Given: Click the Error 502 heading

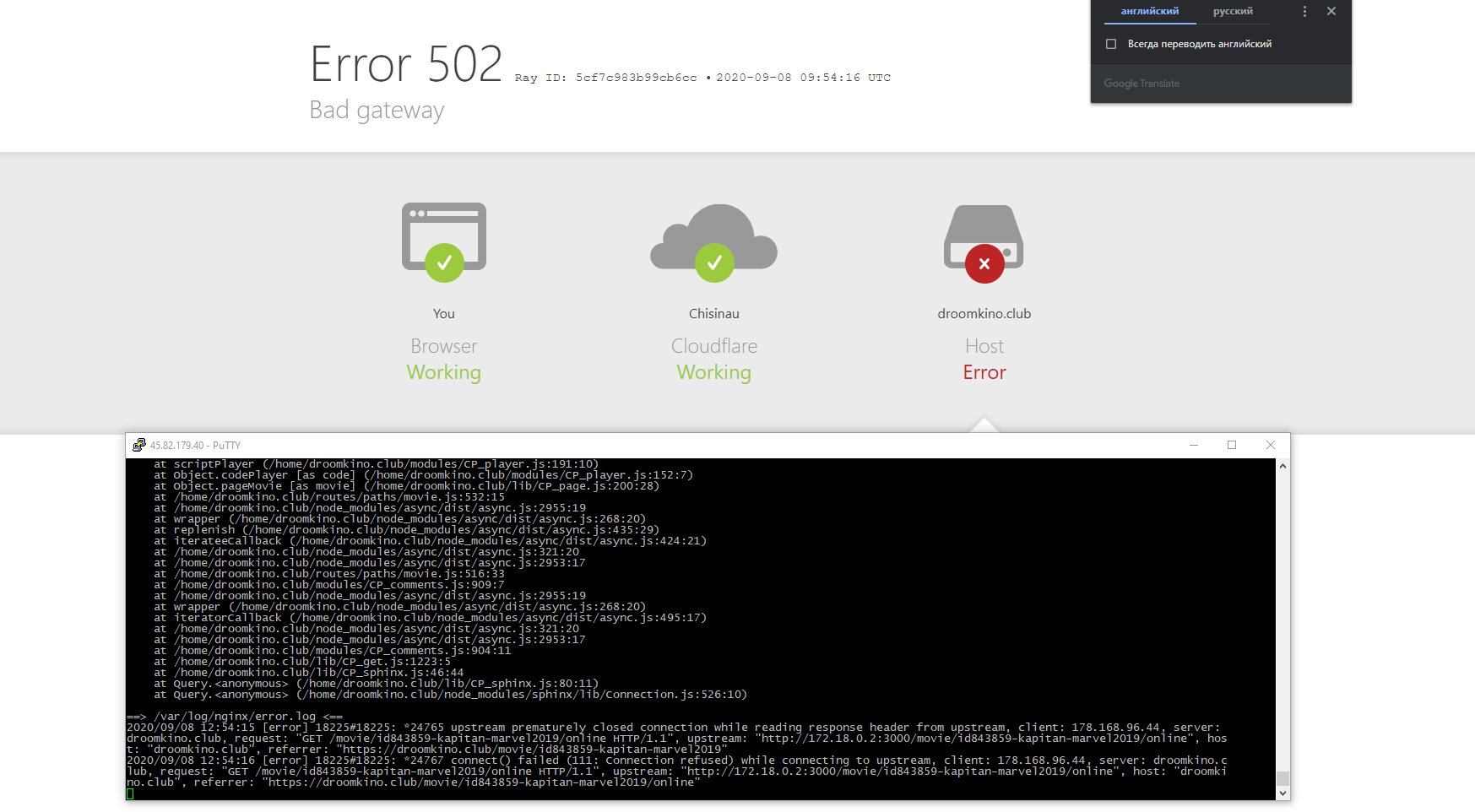Looking at the screenshot, I should [x=406, y=64].
